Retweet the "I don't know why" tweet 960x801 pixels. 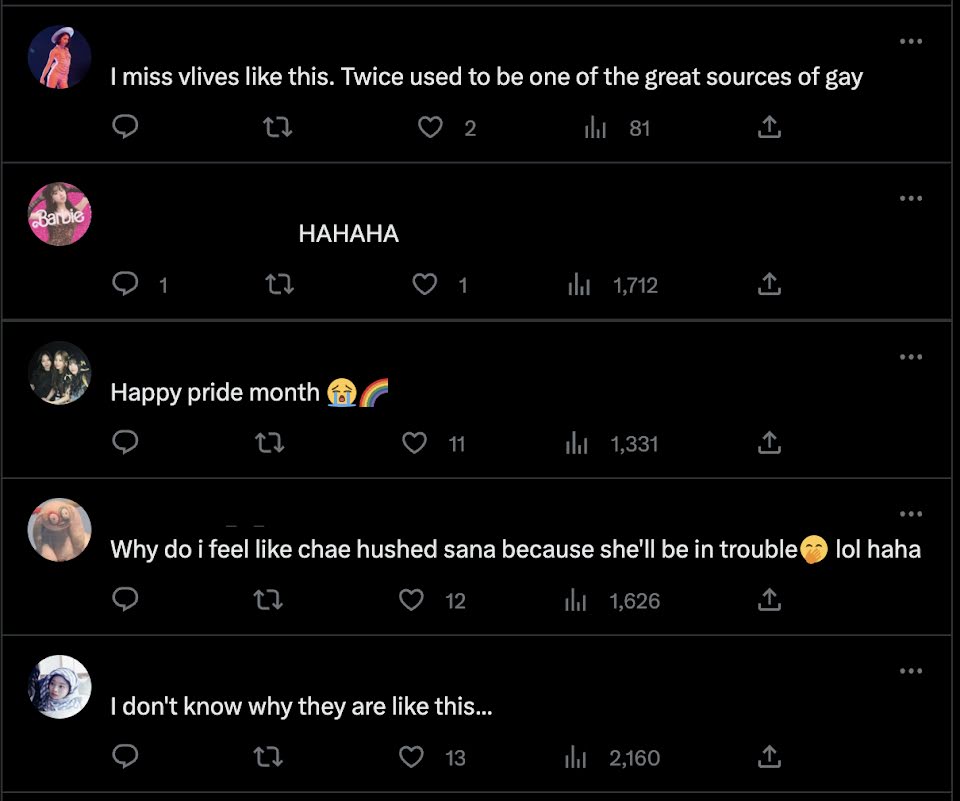tap(268, 758)
